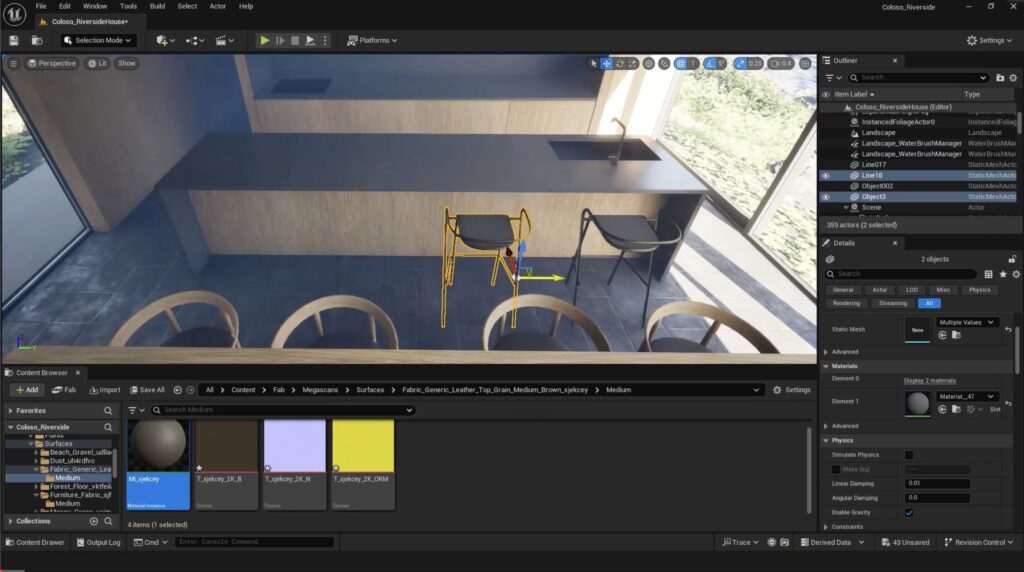Image resolution: width=1024 pixels, height=572 pixels.
Task: Click the Linear Damping value field
Action: coord(937,484)
